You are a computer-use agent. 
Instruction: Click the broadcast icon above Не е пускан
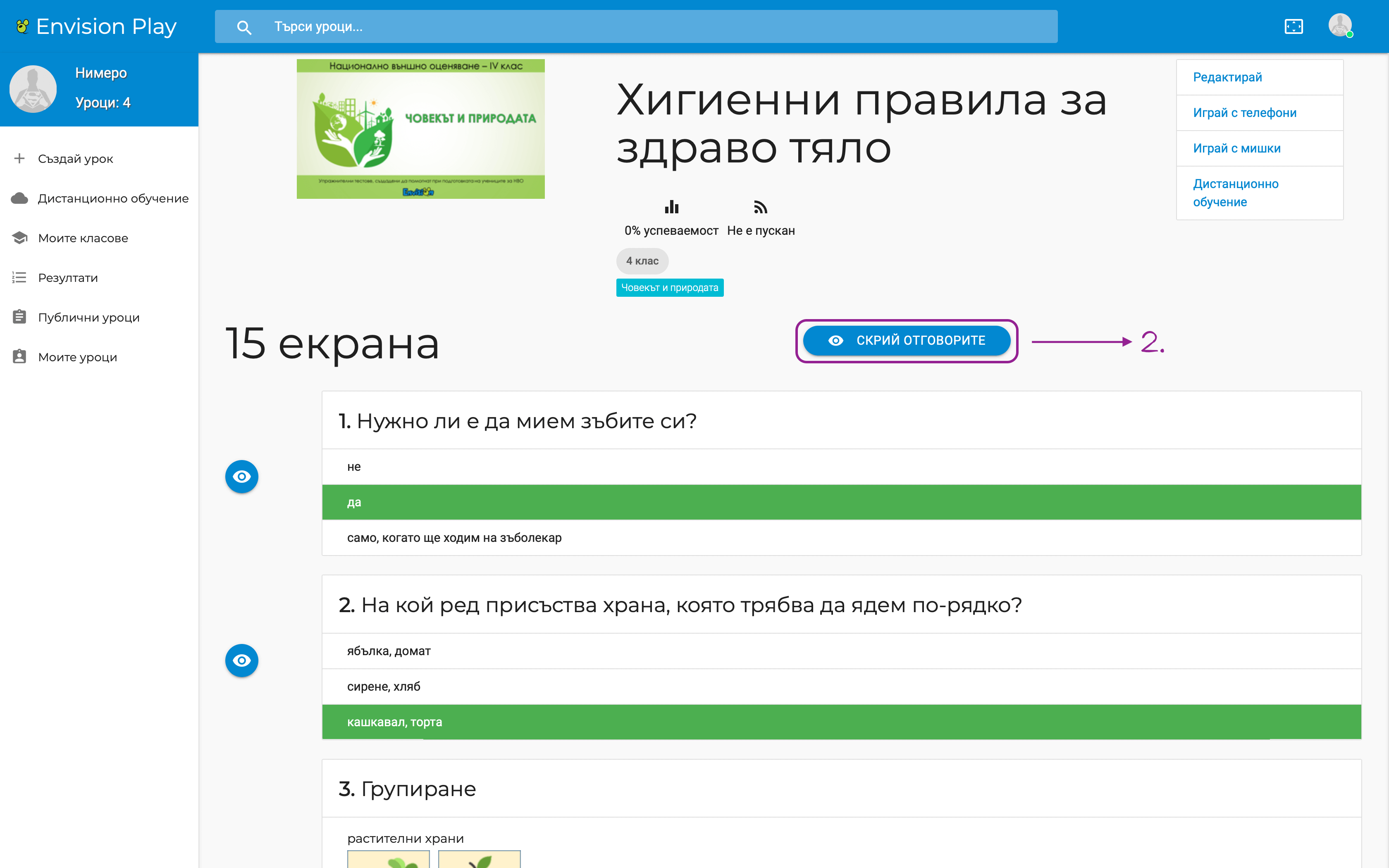[x=761, y=207]
